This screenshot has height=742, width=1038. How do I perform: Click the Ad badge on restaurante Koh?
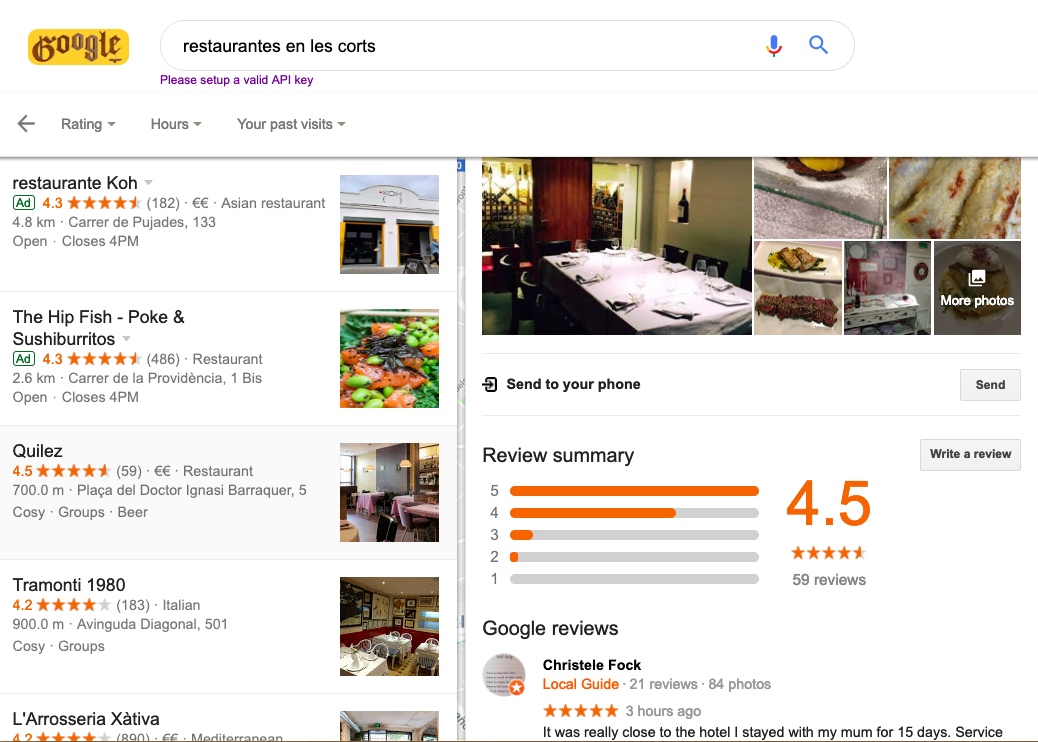coord(24,203)
